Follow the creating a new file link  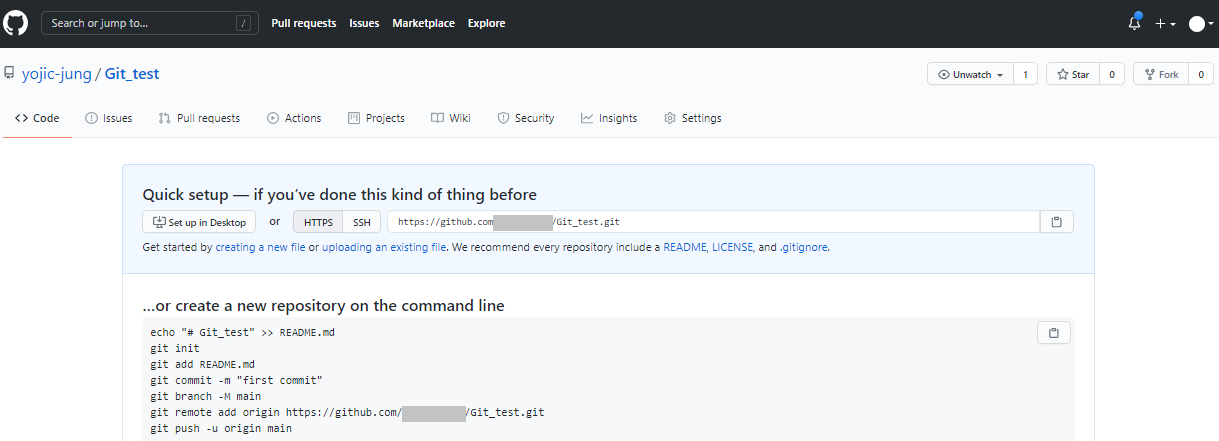(260, 247)
